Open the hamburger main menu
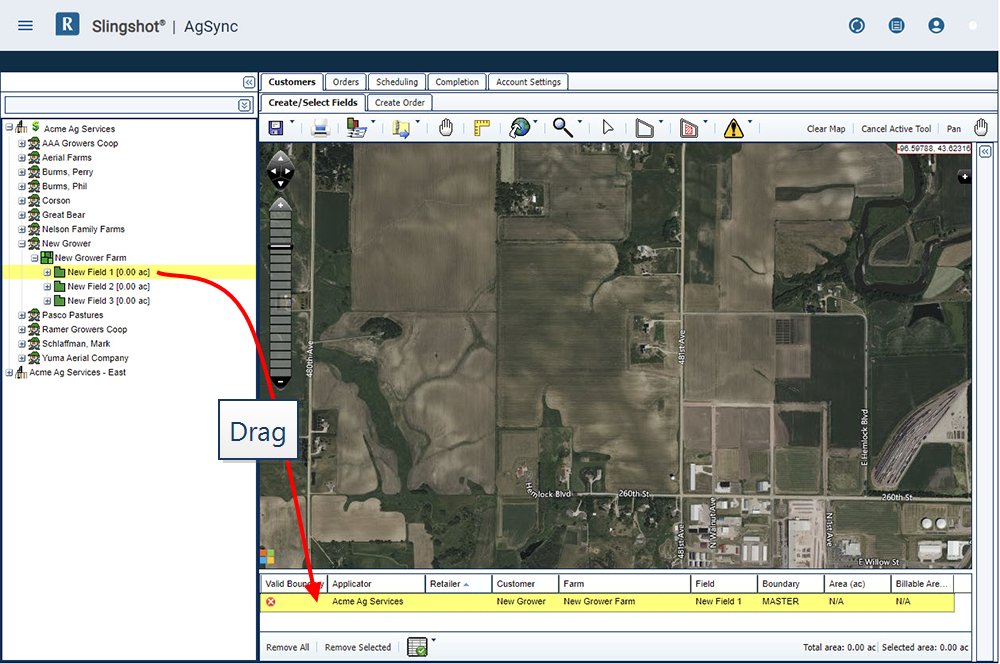 click(x=26, y=26)
